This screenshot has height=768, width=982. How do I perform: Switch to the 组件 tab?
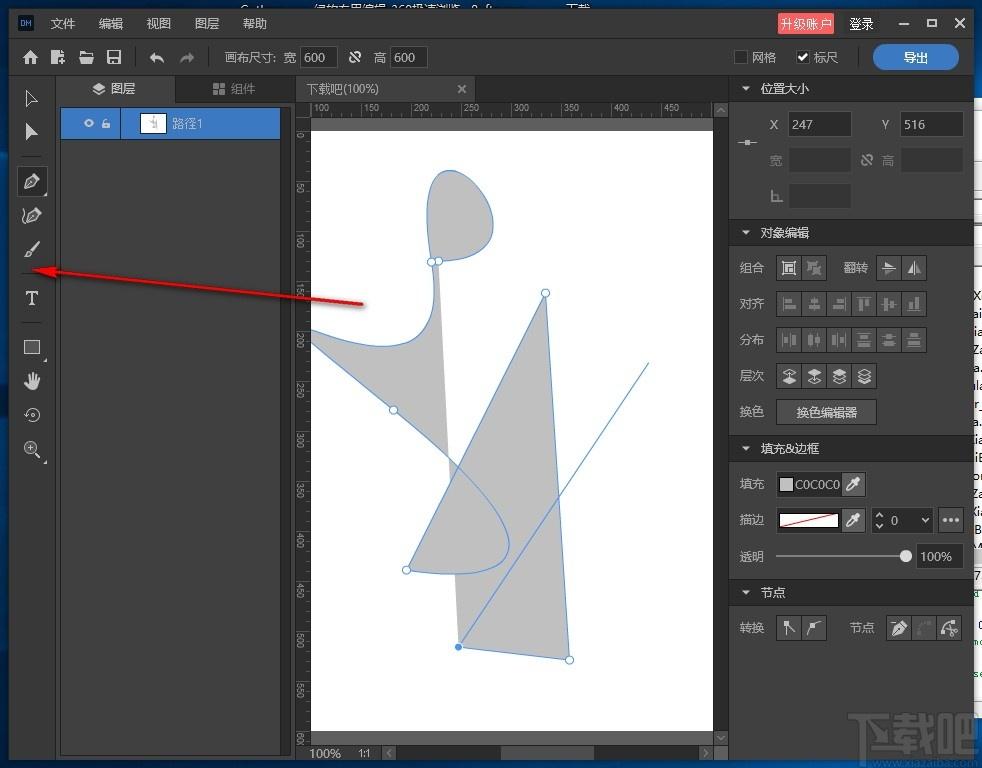[x=234, y=89]
